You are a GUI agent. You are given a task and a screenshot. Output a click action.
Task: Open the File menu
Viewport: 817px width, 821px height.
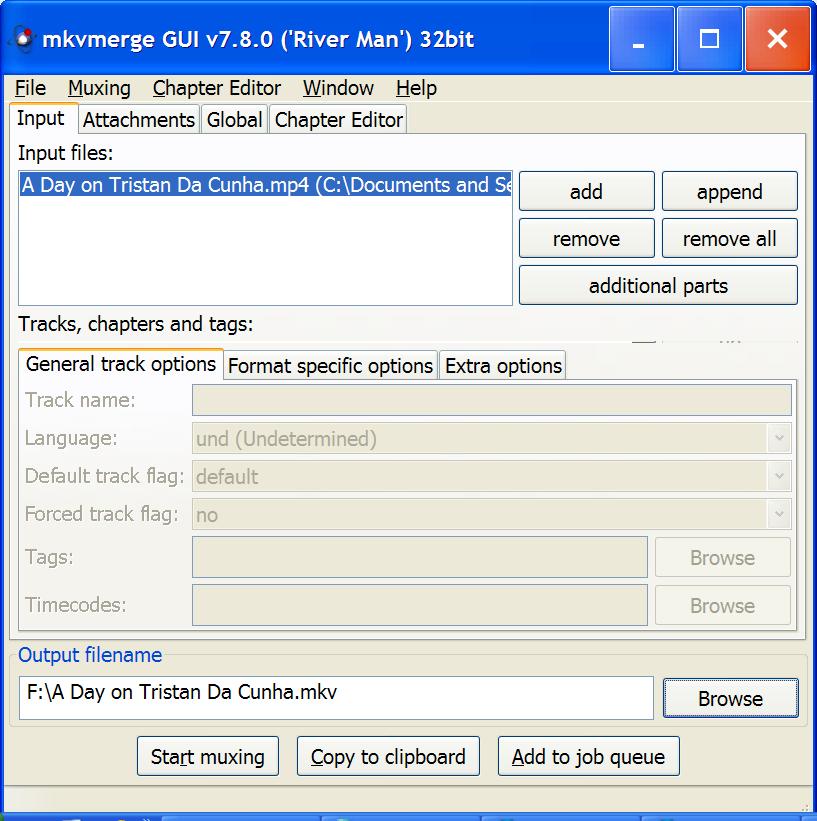point(30,88)
